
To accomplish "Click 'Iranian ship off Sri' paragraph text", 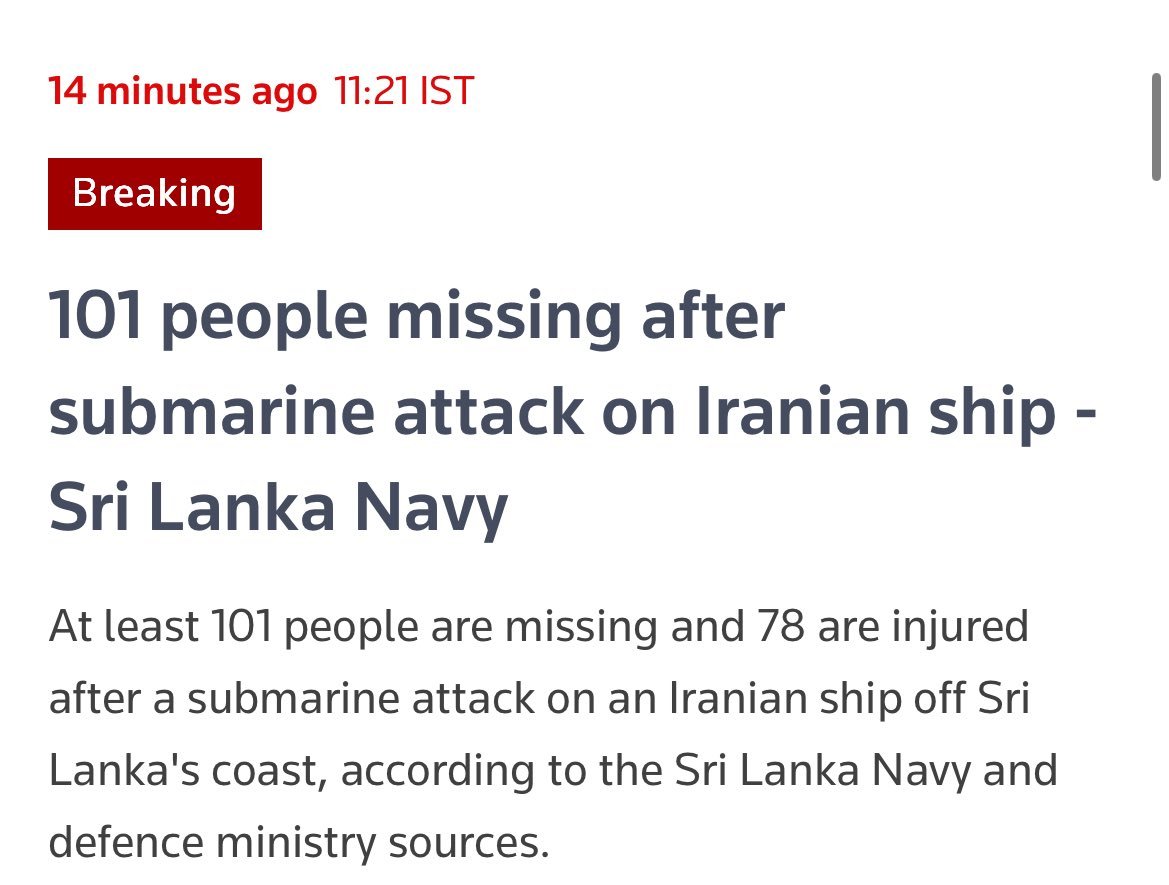I will coord(841,699).
